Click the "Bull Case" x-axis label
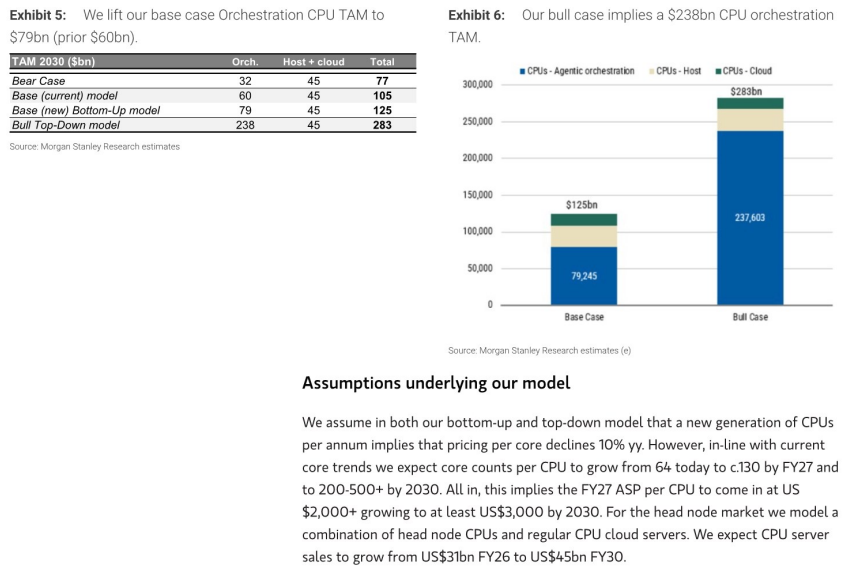Screen dimensions: 852x576 (750, 317)
